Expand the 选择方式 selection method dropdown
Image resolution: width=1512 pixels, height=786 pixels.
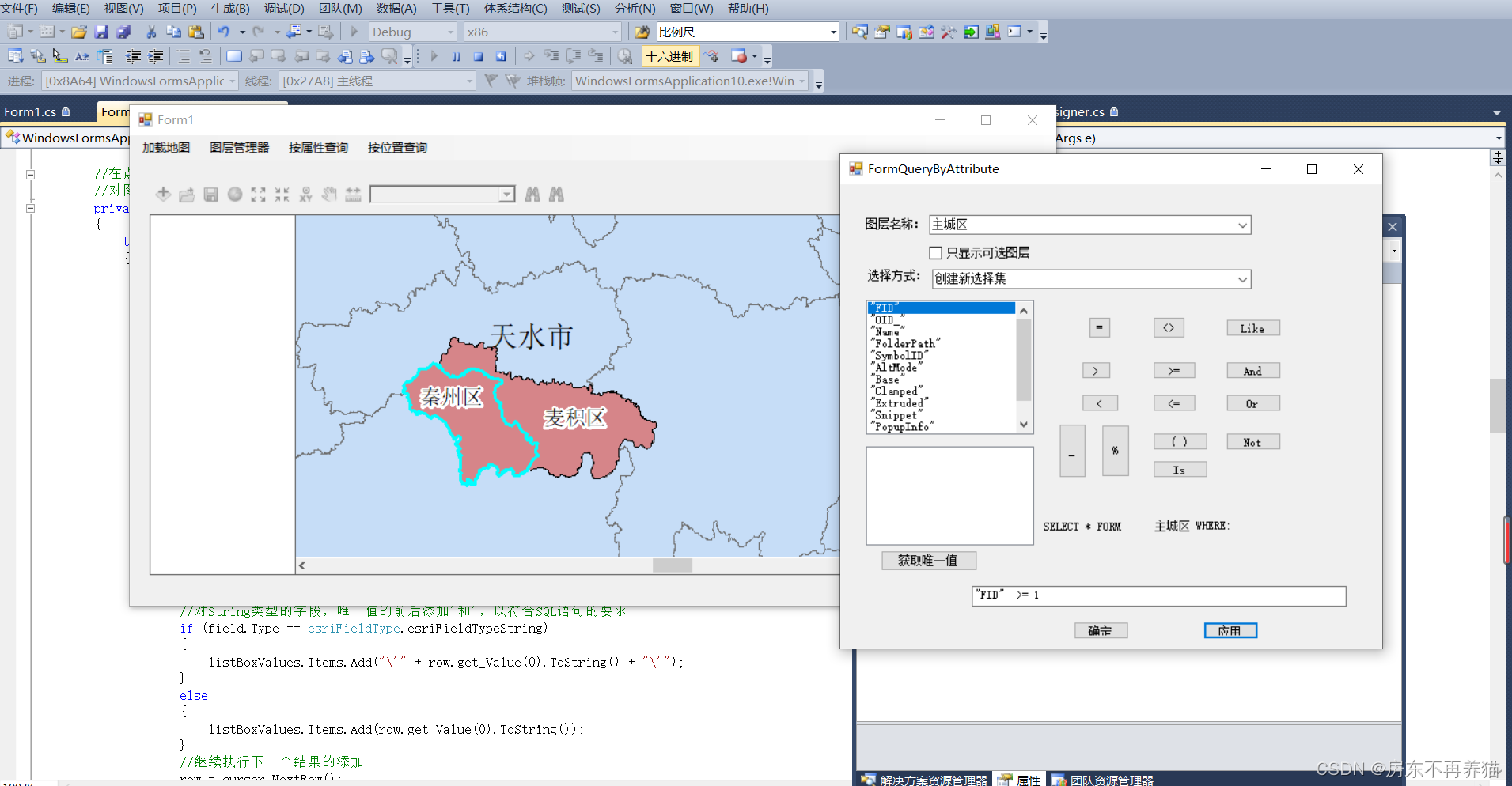coord(1242,279)
